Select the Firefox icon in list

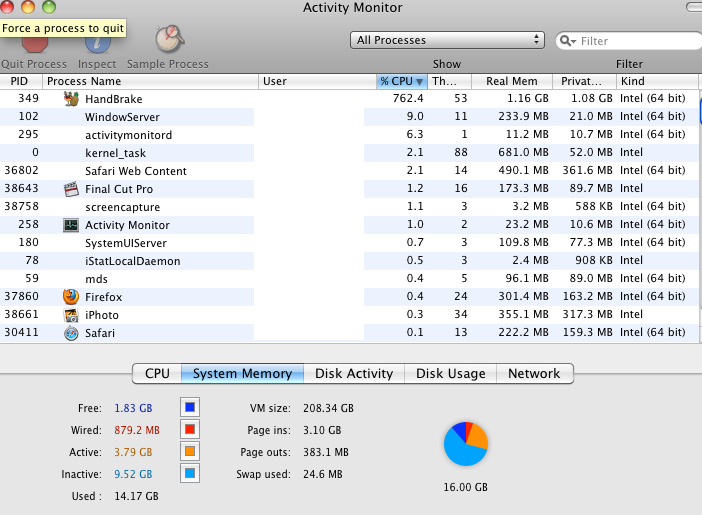(71, 296)
